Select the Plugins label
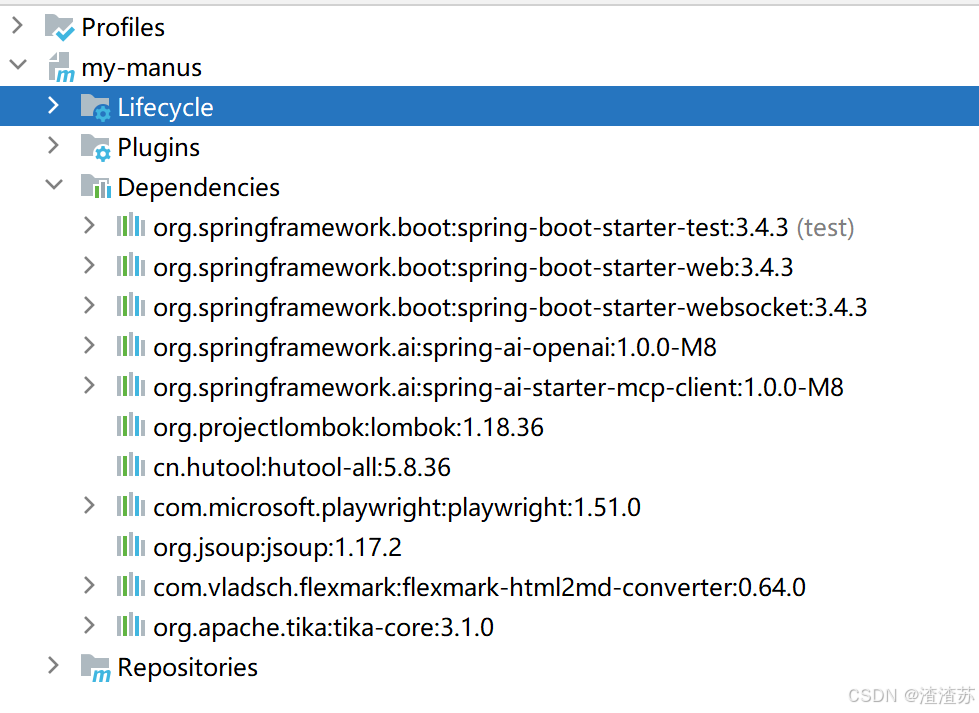 coord(159,148)
